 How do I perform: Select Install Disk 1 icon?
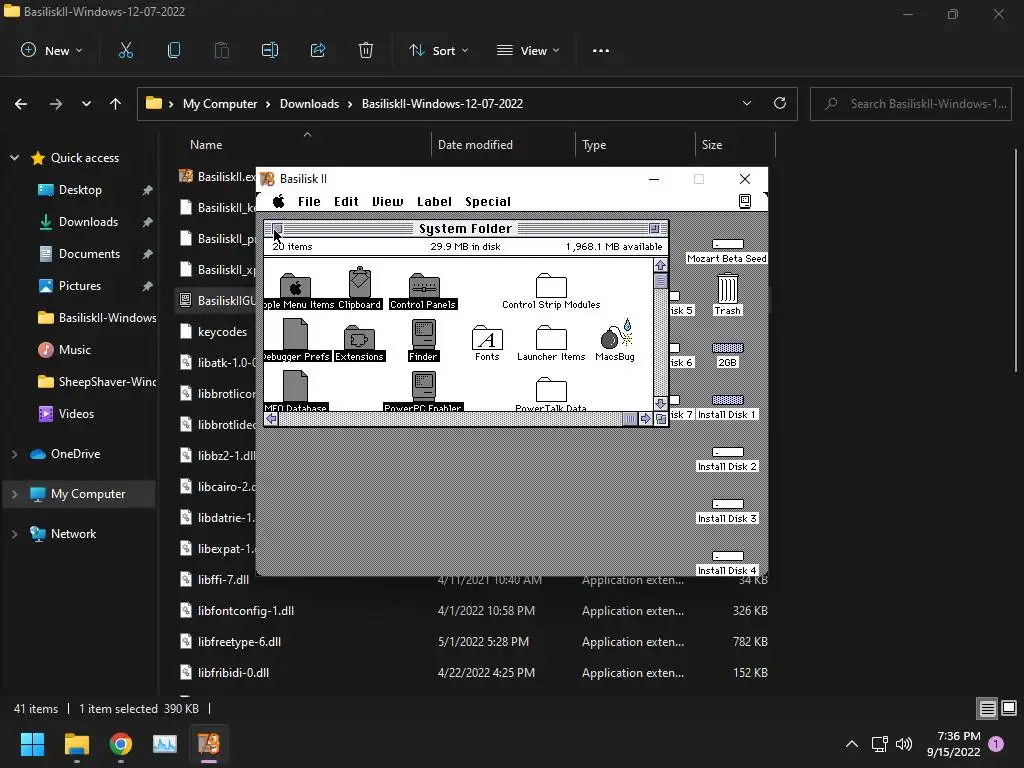tap(728, 400)
